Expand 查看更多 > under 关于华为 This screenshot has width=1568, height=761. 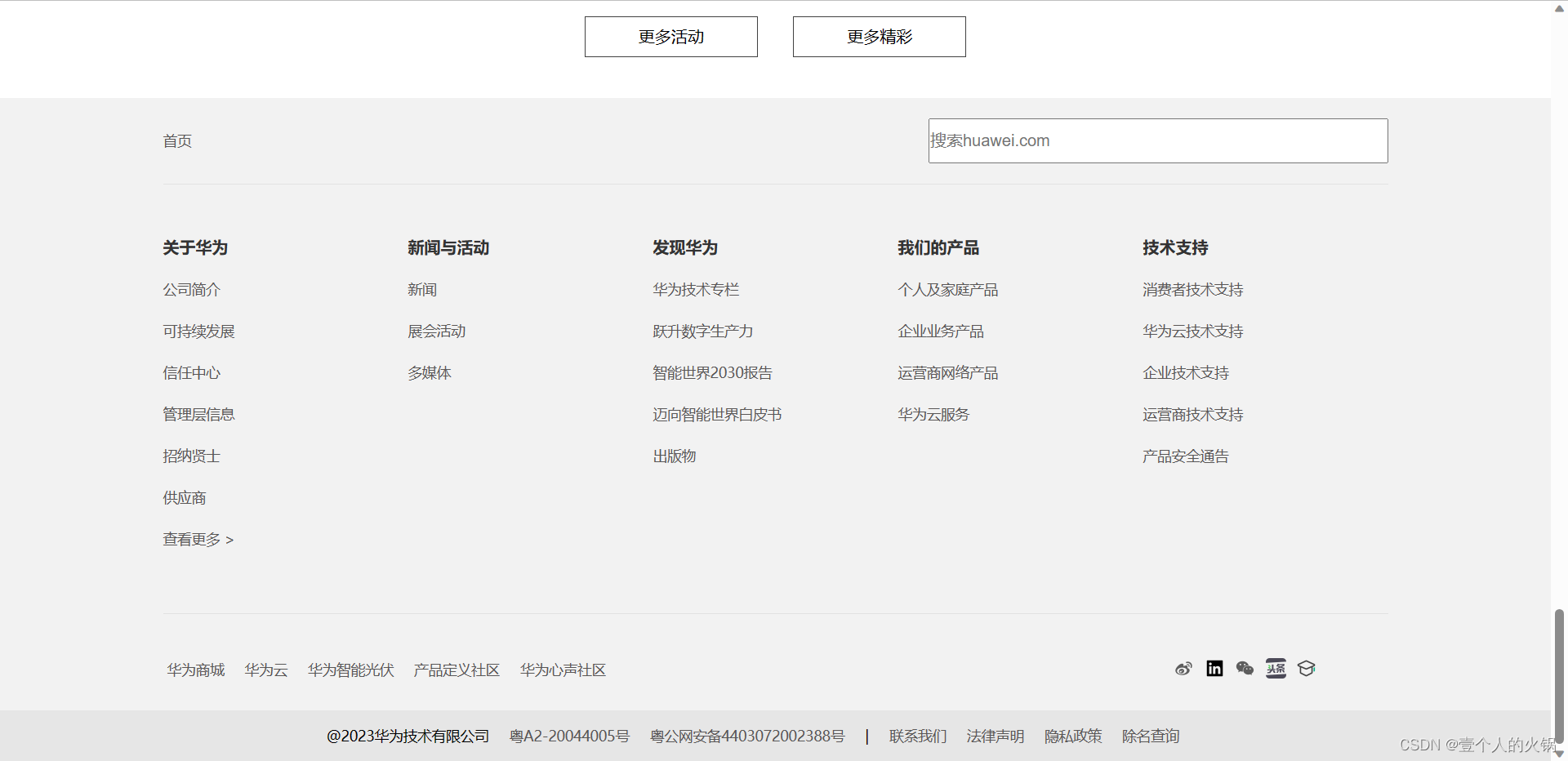pos(198,540)
